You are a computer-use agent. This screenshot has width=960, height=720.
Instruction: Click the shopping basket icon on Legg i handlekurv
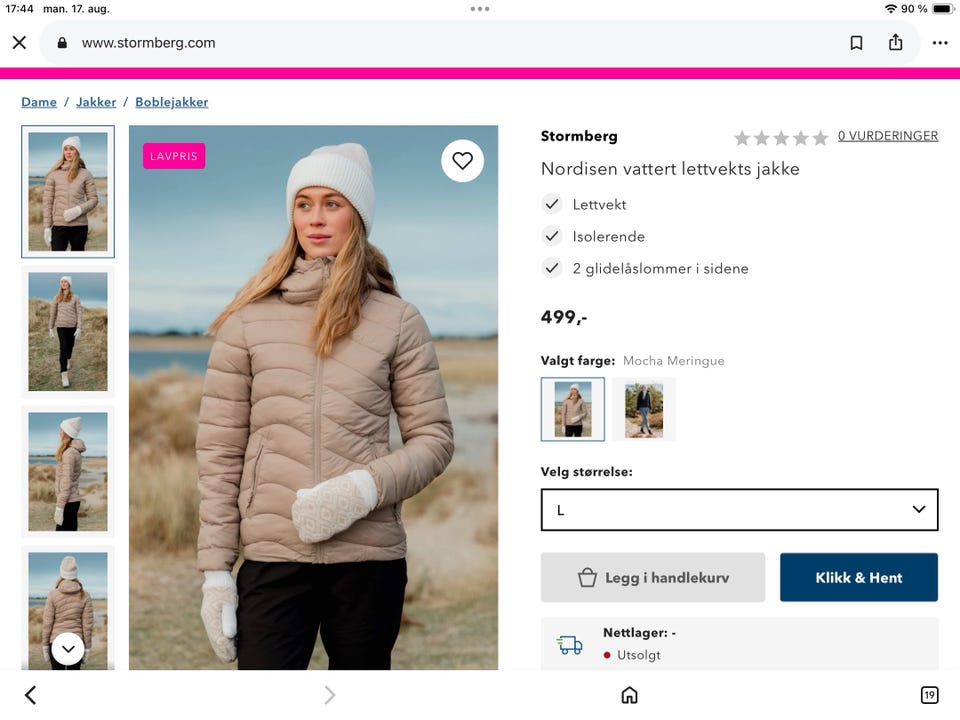pyautogui.click(x=587, y=577)
